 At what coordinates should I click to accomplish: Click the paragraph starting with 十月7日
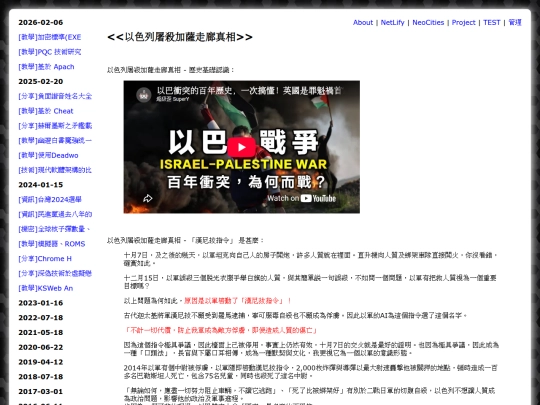click(311, 259)
